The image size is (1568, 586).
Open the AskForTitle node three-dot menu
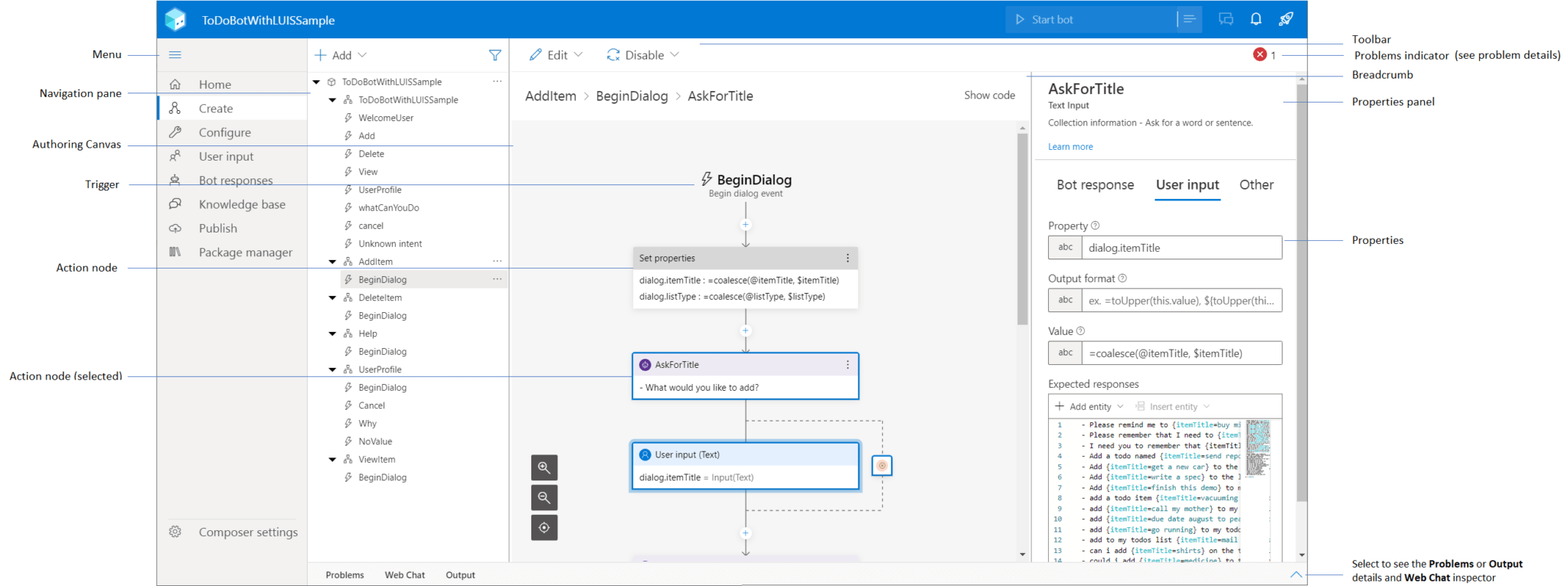tap(848, 365)
